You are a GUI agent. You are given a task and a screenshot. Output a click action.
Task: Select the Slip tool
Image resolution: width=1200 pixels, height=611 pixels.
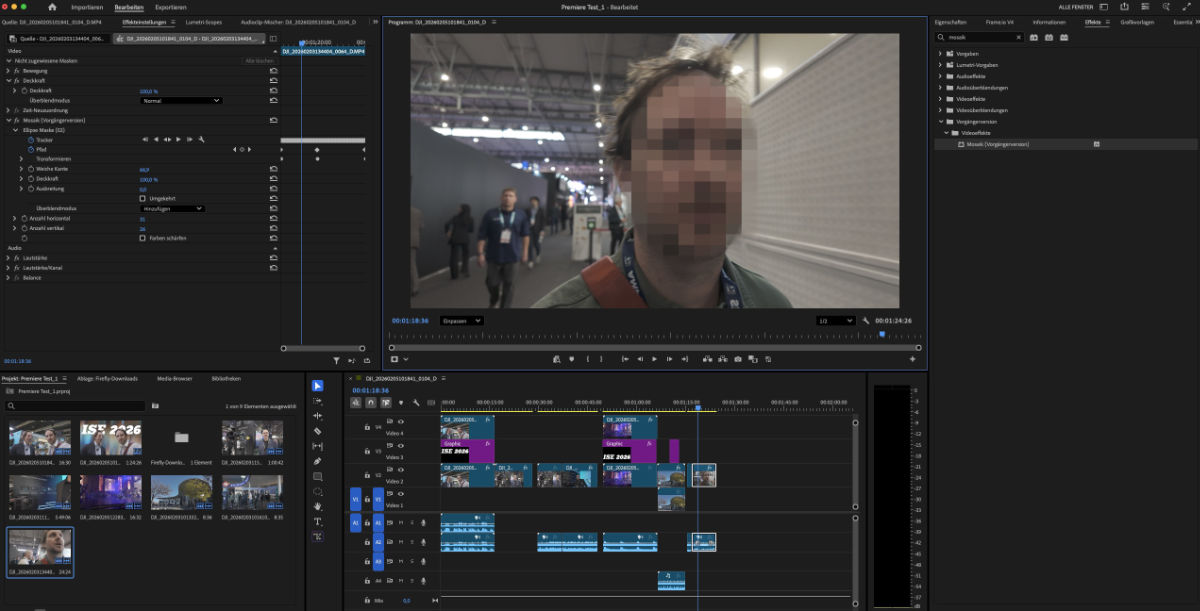318,446
